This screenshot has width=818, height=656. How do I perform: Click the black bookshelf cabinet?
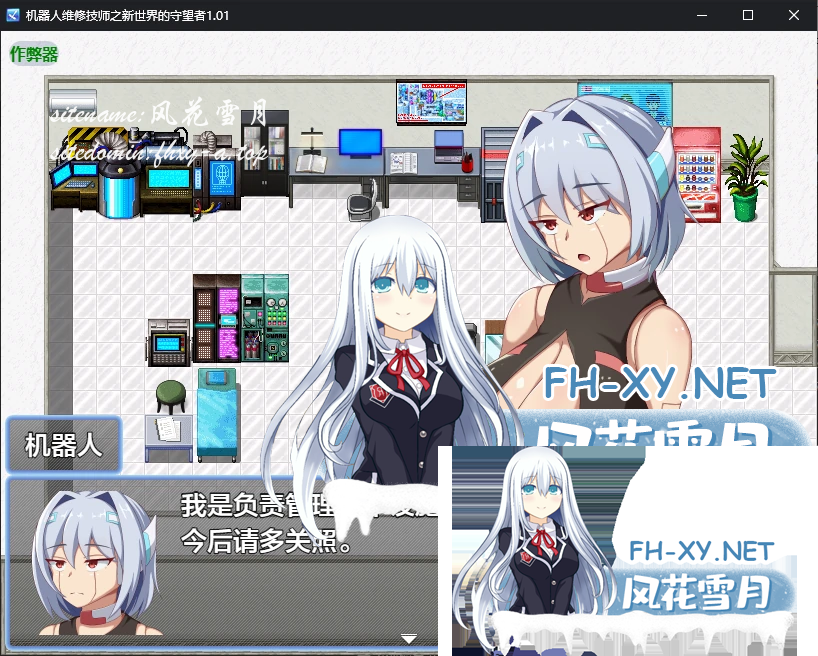264,153
